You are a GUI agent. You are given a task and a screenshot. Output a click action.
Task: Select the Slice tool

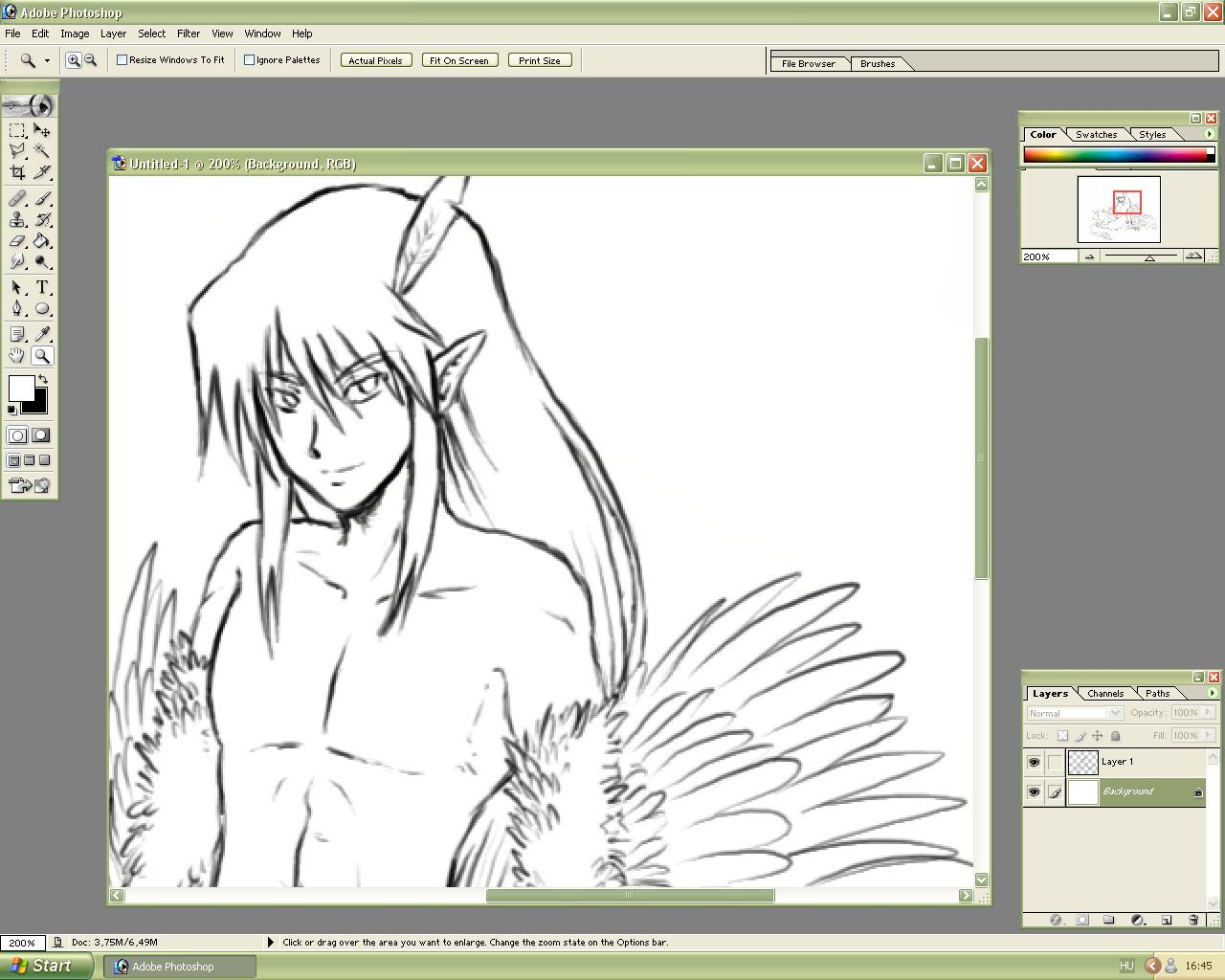pos(42,172)
